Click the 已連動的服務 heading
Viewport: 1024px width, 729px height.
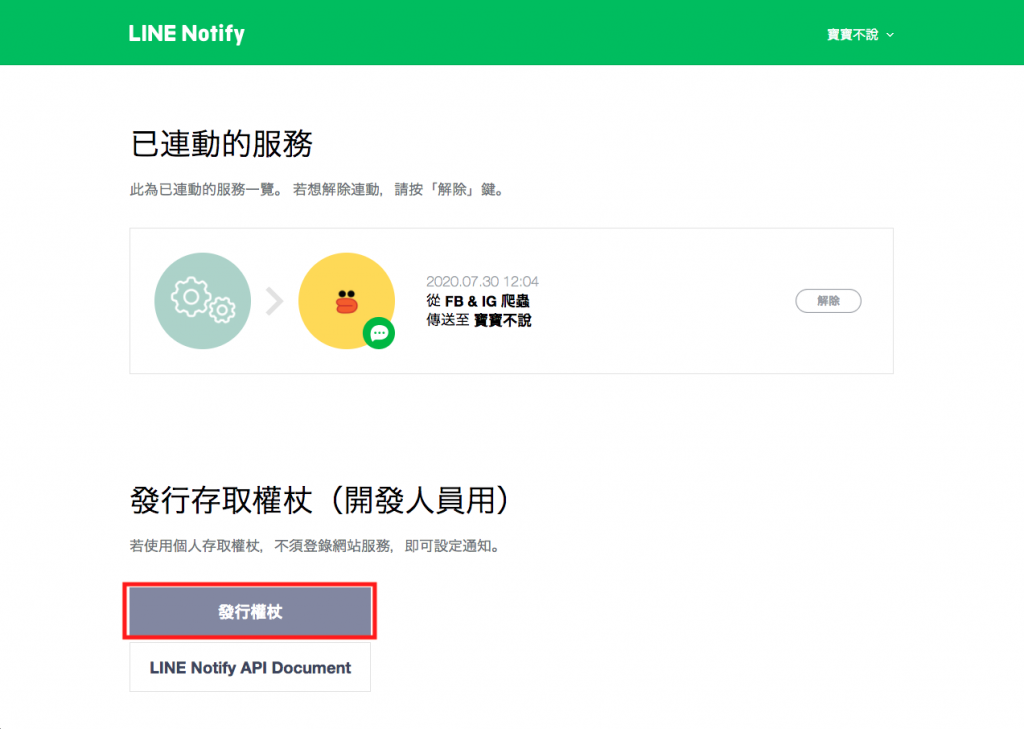(222, 144)
